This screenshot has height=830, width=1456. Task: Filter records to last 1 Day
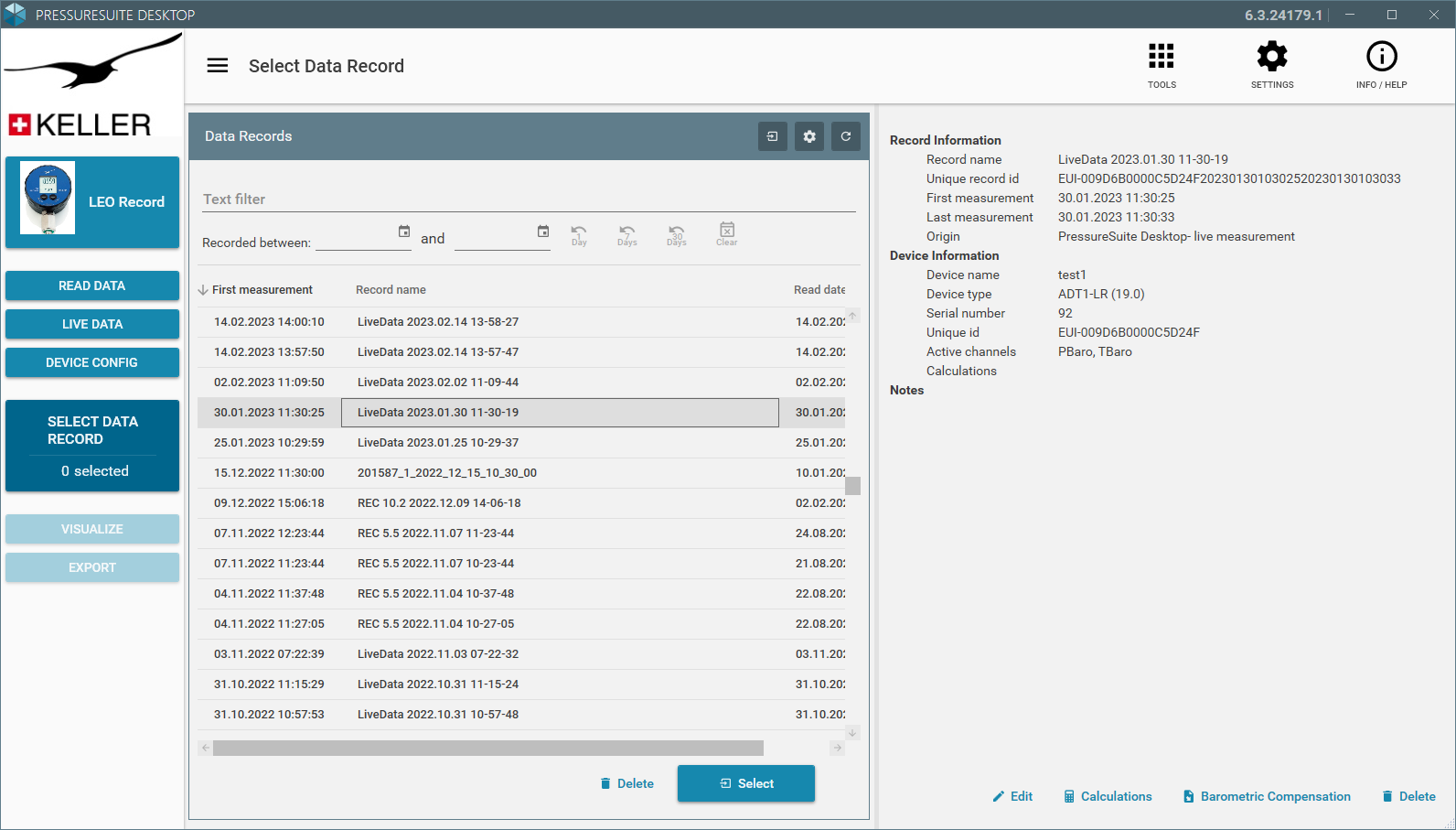pyautogui.click(x=579, y=235)
